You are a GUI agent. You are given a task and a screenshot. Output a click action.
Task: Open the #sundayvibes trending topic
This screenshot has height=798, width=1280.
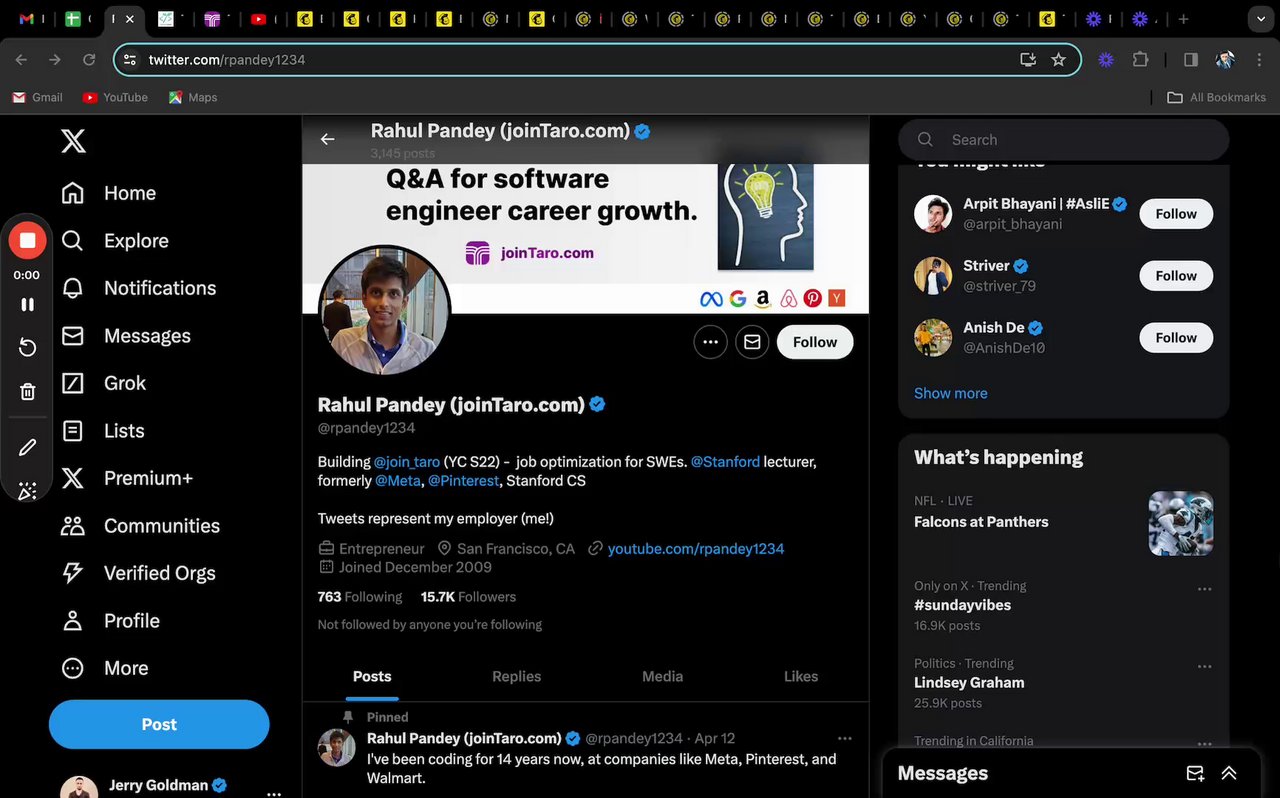pos(962,605)
